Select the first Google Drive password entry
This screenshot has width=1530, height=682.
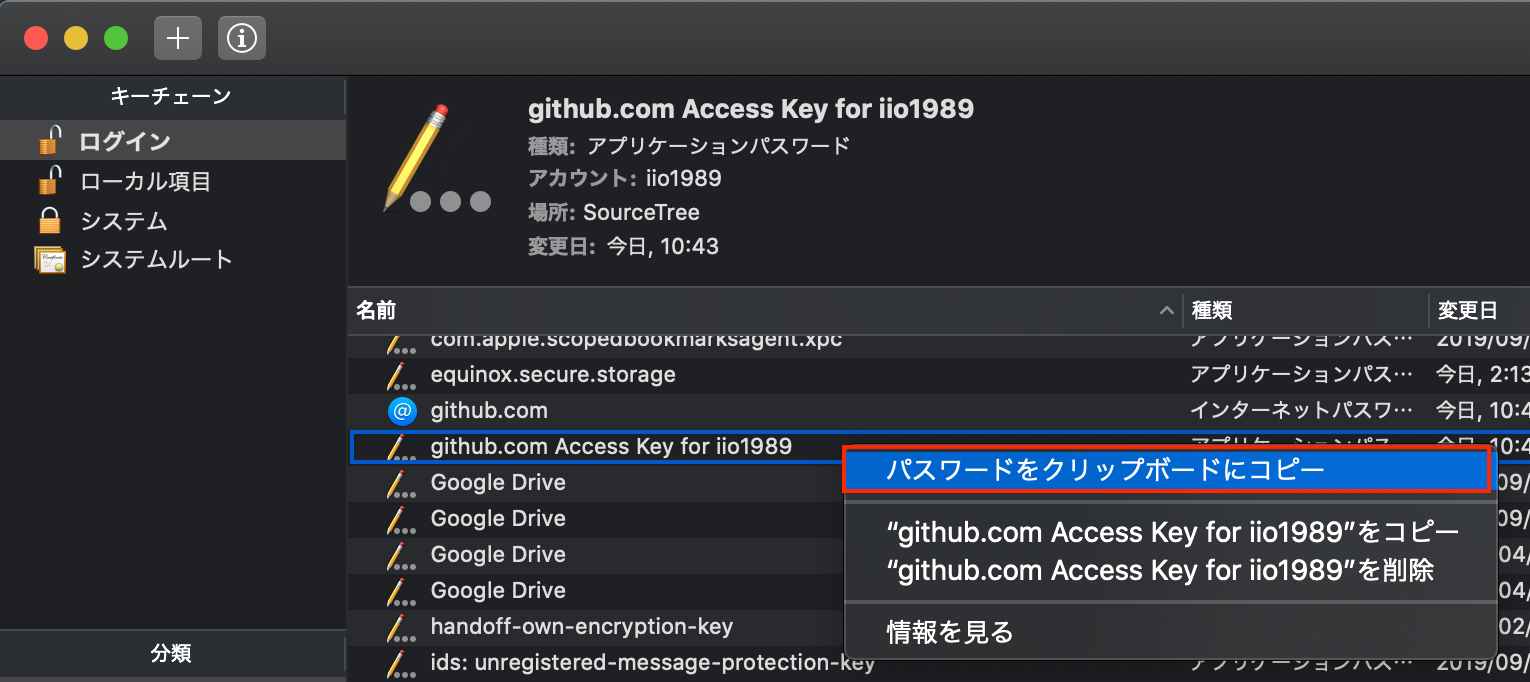point(498,482)
